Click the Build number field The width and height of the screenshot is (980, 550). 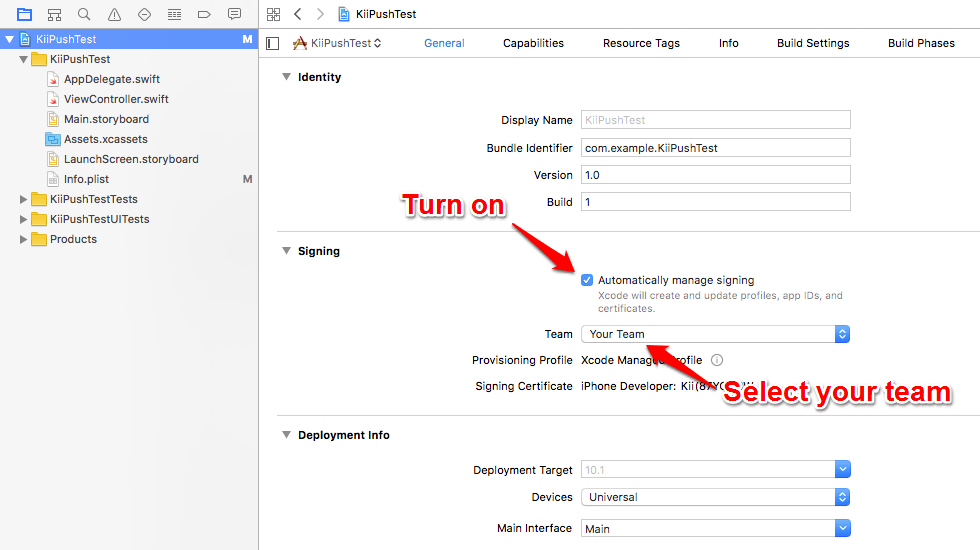pos(716,202)
